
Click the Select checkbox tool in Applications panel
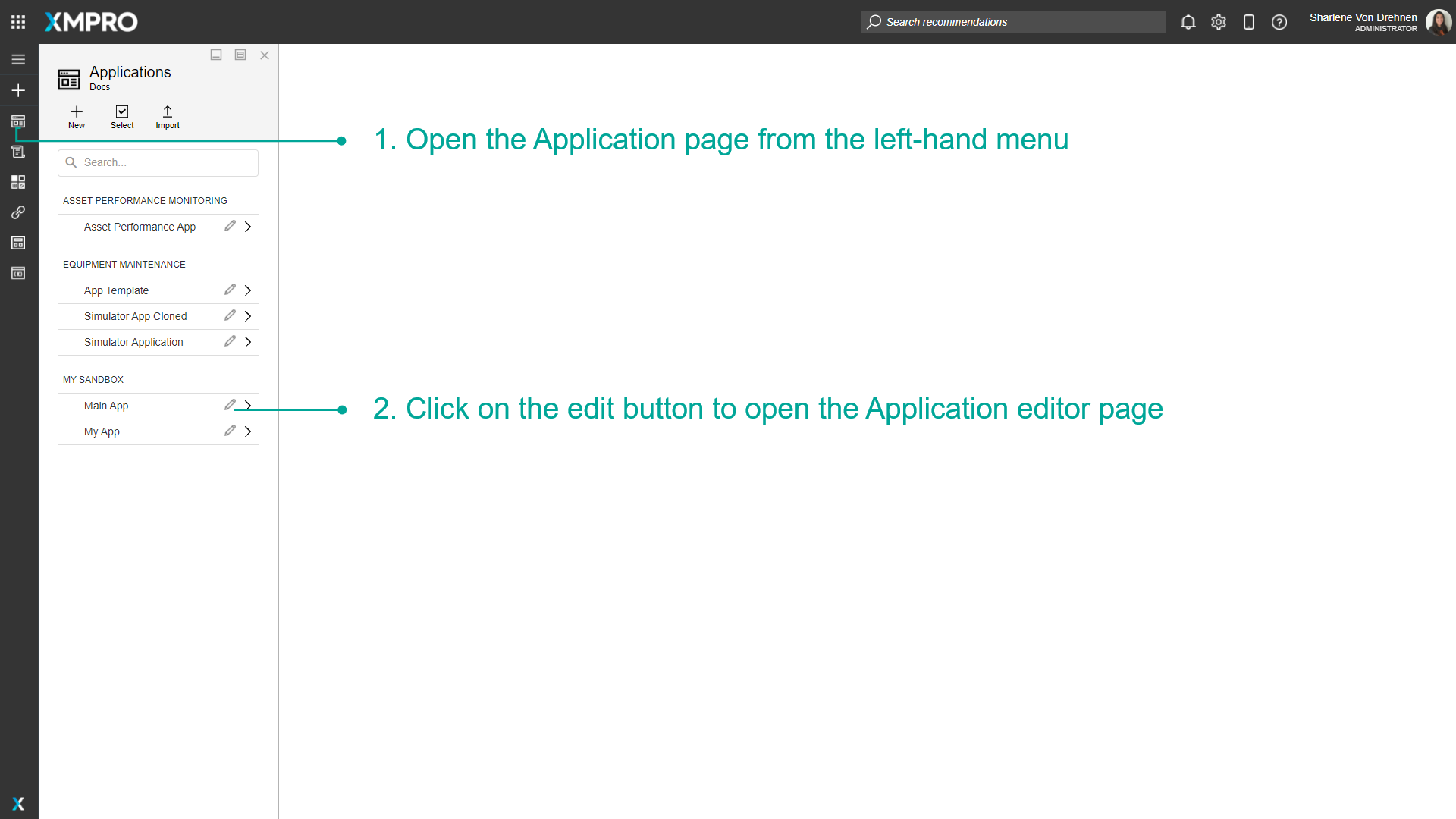click(x=122, y=116)
